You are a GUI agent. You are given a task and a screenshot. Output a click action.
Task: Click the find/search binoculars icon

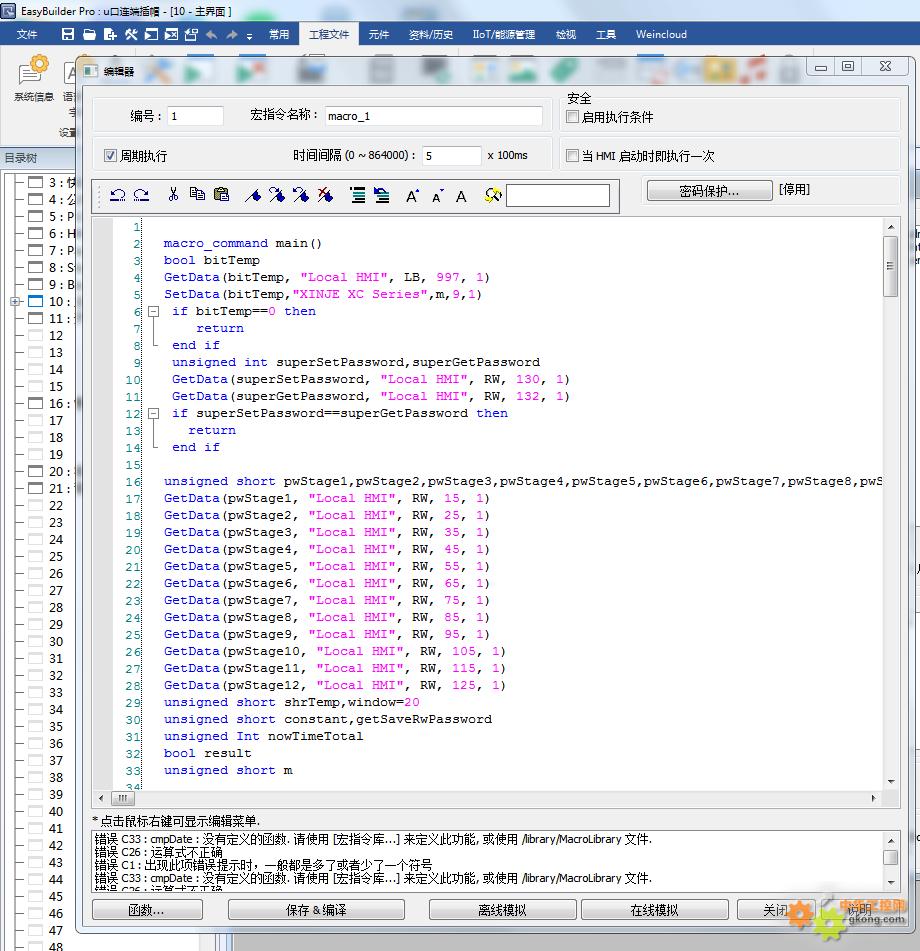point(493,195)
